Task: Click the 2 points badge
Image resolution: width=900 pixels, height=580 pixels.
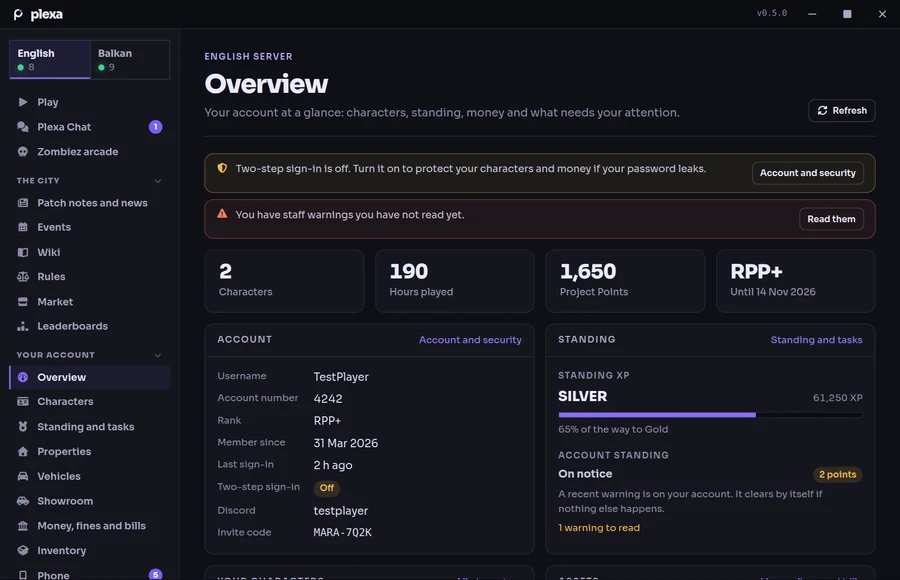Action: [837, 474]
